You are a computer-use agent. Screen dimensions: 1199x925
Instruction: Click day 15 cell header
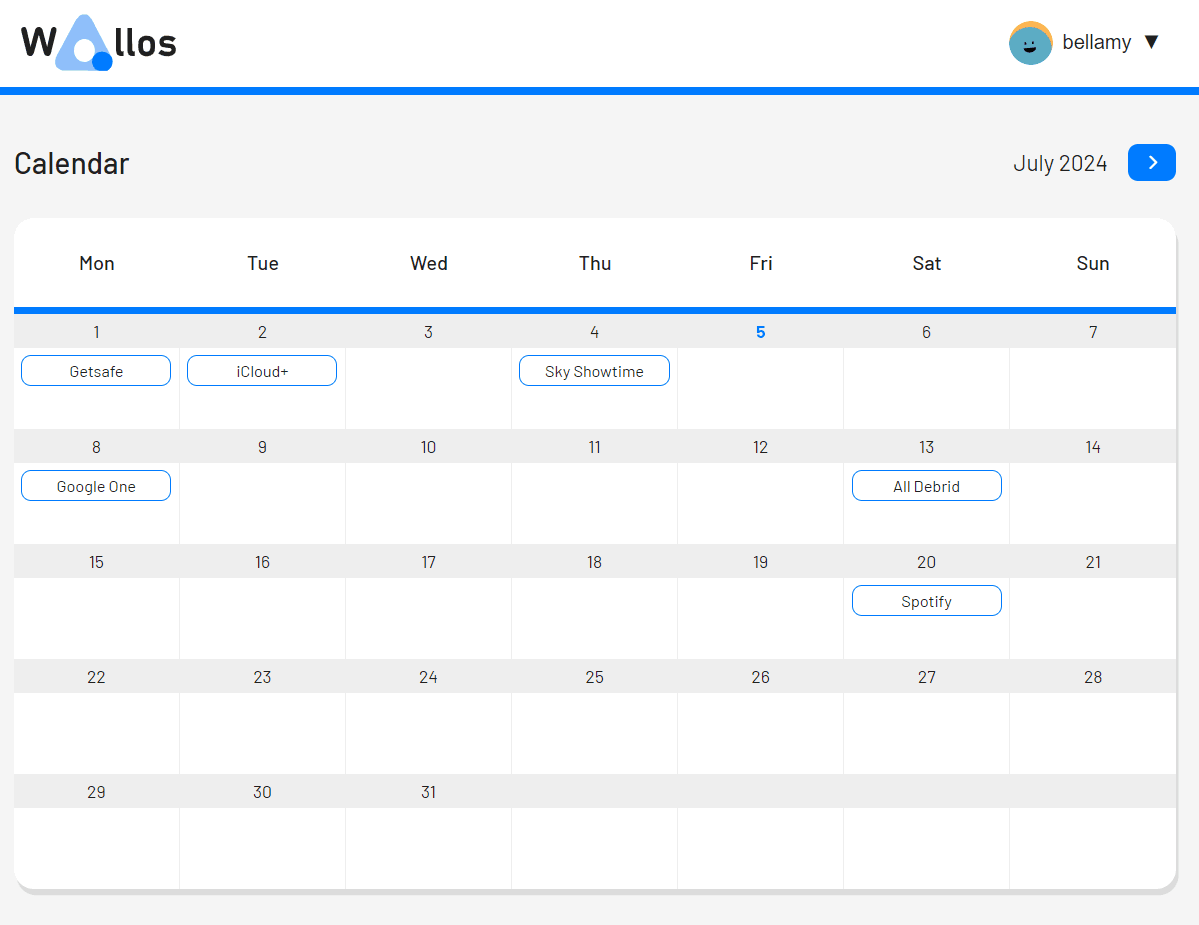96,562
